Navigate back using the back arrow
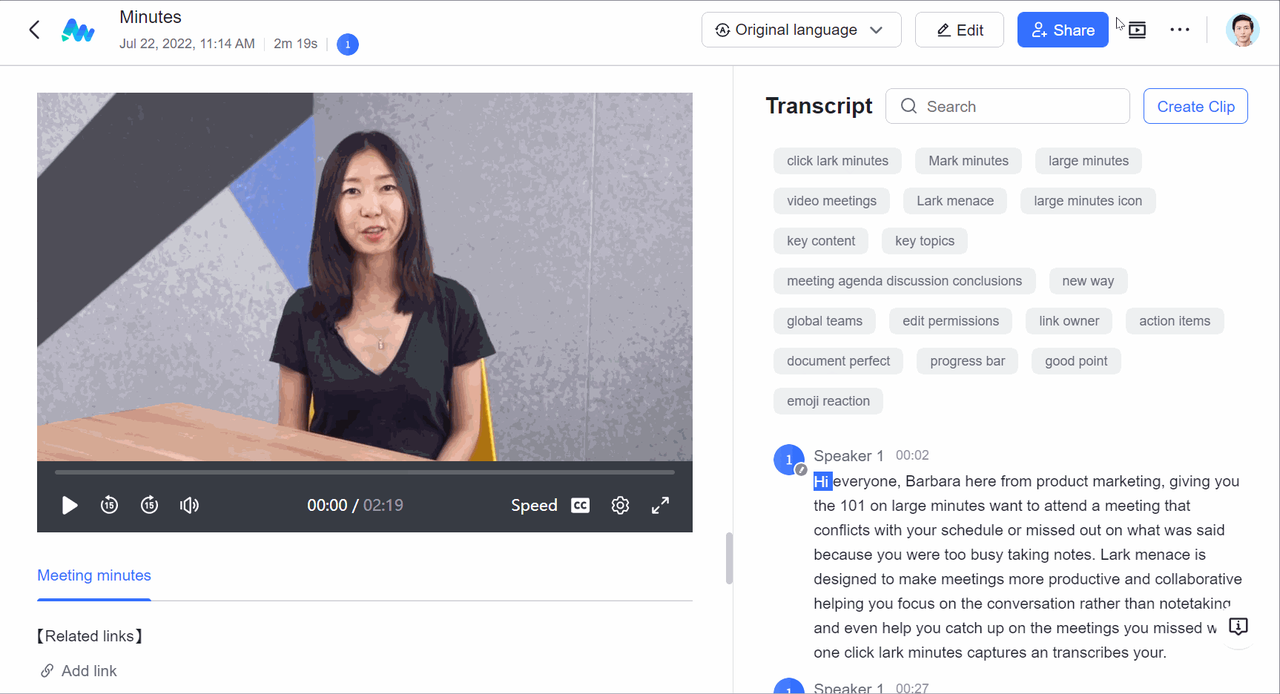The height and width of the screenshot is (694, 1280). pyautogui.click(x=34, y=30)
